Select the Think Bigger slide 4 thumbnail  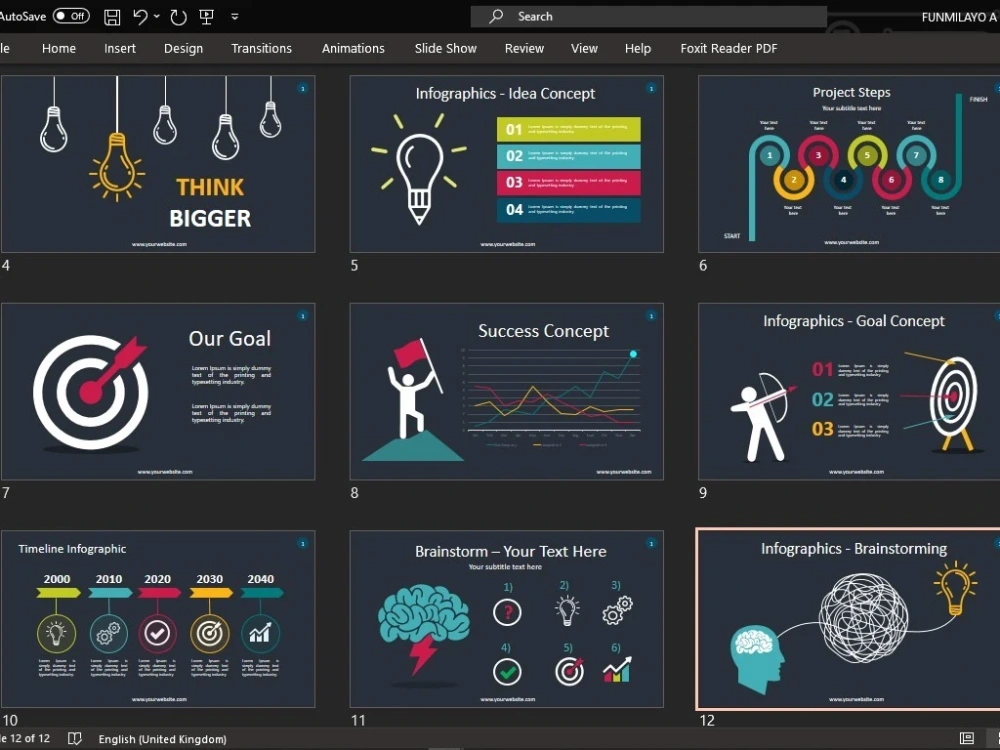pyautogui.click(x=158, y=164)
